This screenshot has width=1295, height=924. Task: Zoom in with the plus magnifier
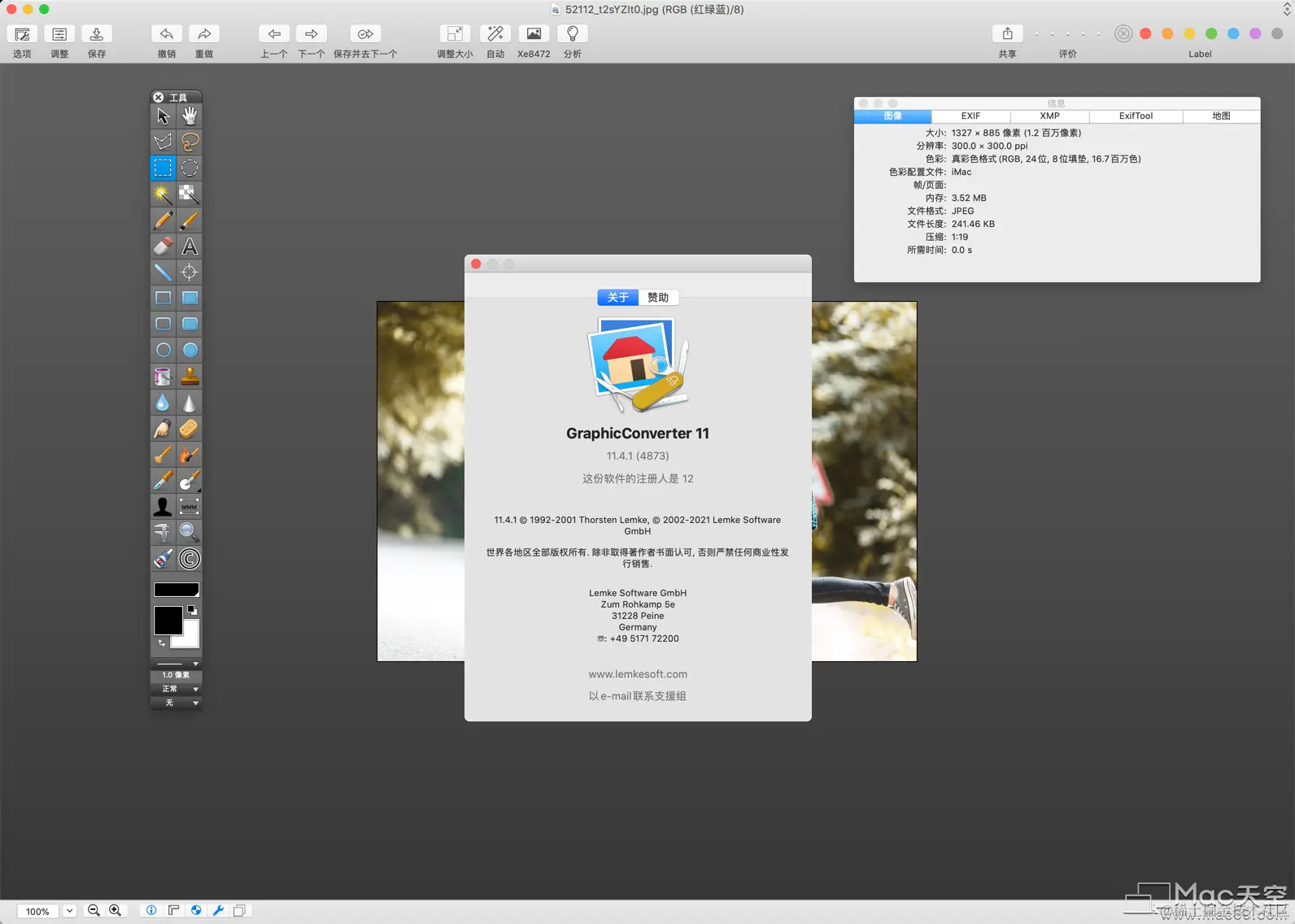click(116, 911)
